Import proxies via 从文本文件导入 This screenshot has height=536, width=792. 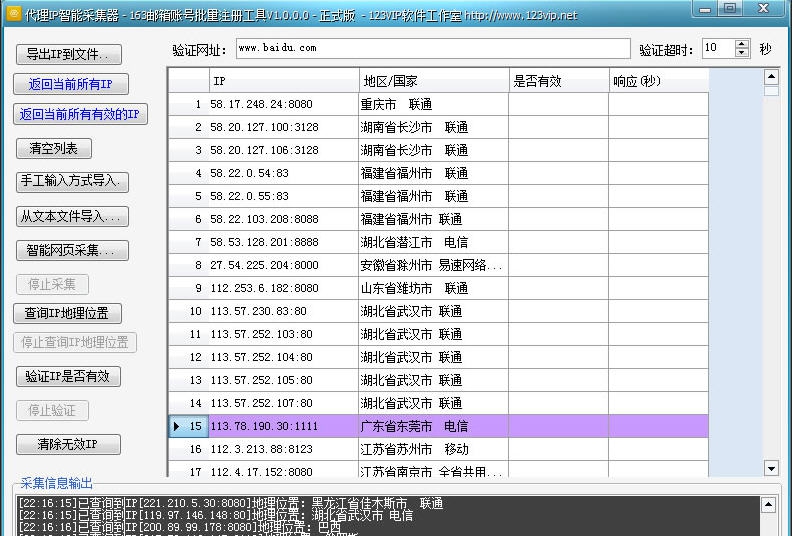point(72,216)
